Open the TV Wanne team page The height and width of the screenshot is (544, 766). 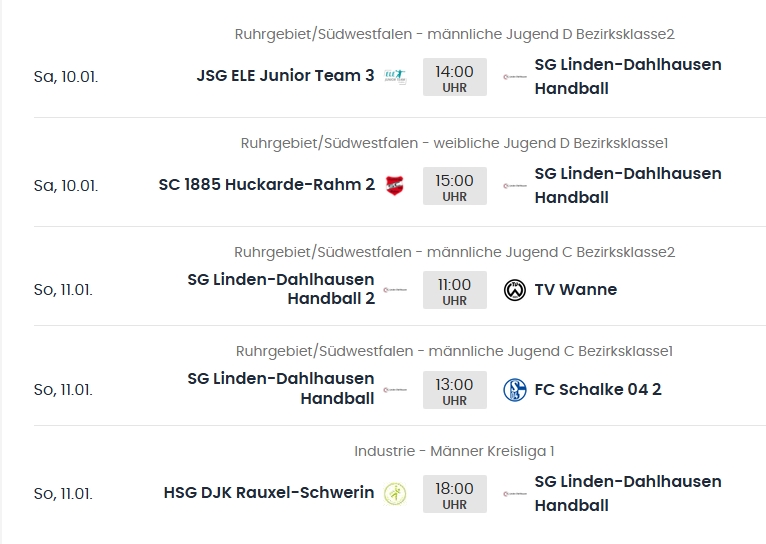pos(575,290)
